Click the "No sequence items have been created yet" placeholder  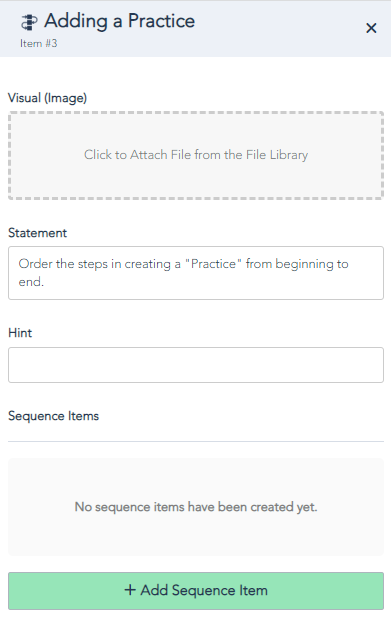click(x=196, y=507)
